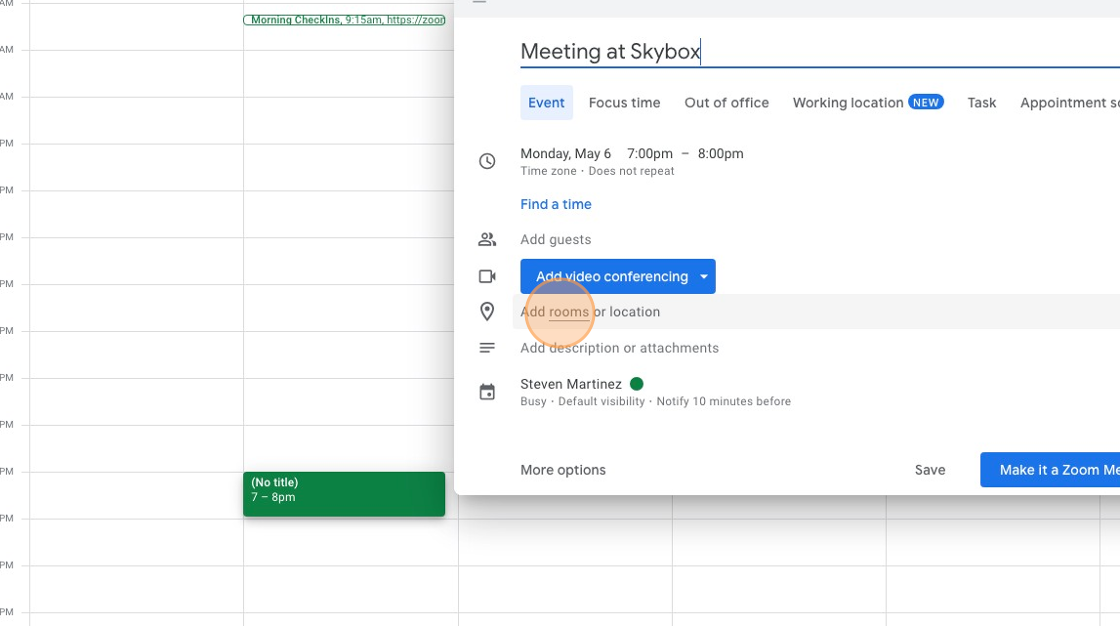The height and width of the screenshot is (626, 1120).
Task: Click the Steven Martinez calendar name
Action: (571, 384)
